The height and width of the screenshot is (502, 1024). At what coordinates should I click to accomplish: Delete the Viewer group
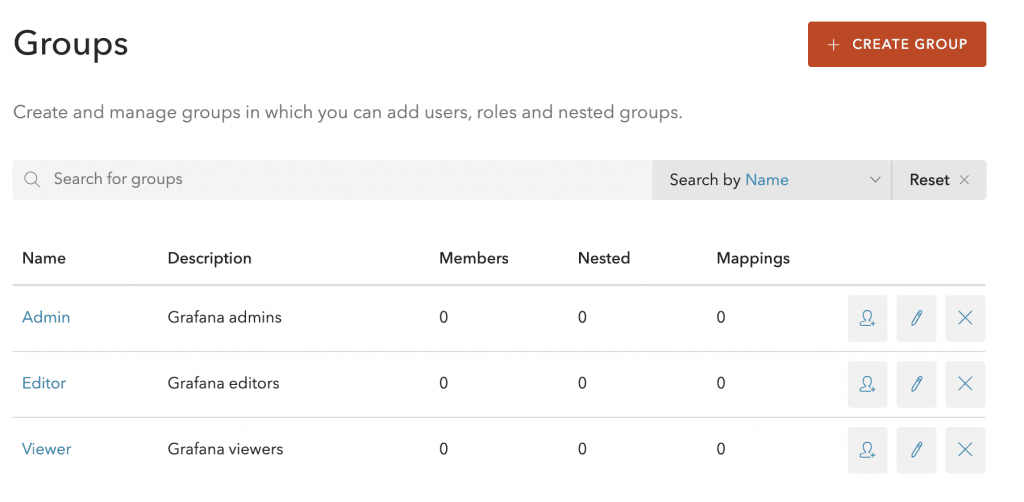coord(965,450)
